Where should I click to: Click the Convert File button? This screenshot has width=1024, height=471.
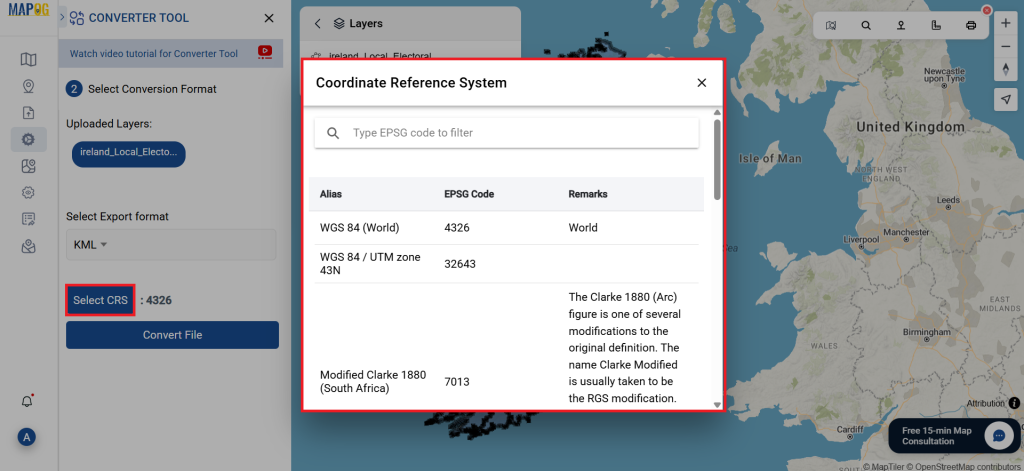click(172, 334)
